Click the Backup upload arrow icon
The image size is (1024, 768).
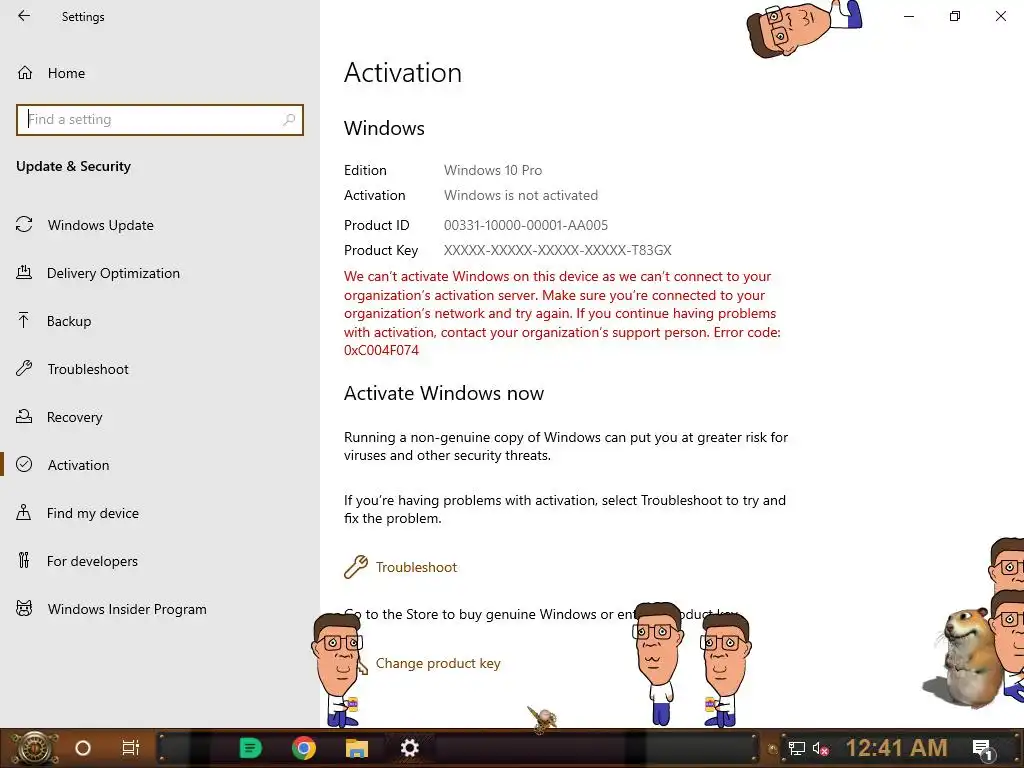pyautogui.click(x=24, y=320)
